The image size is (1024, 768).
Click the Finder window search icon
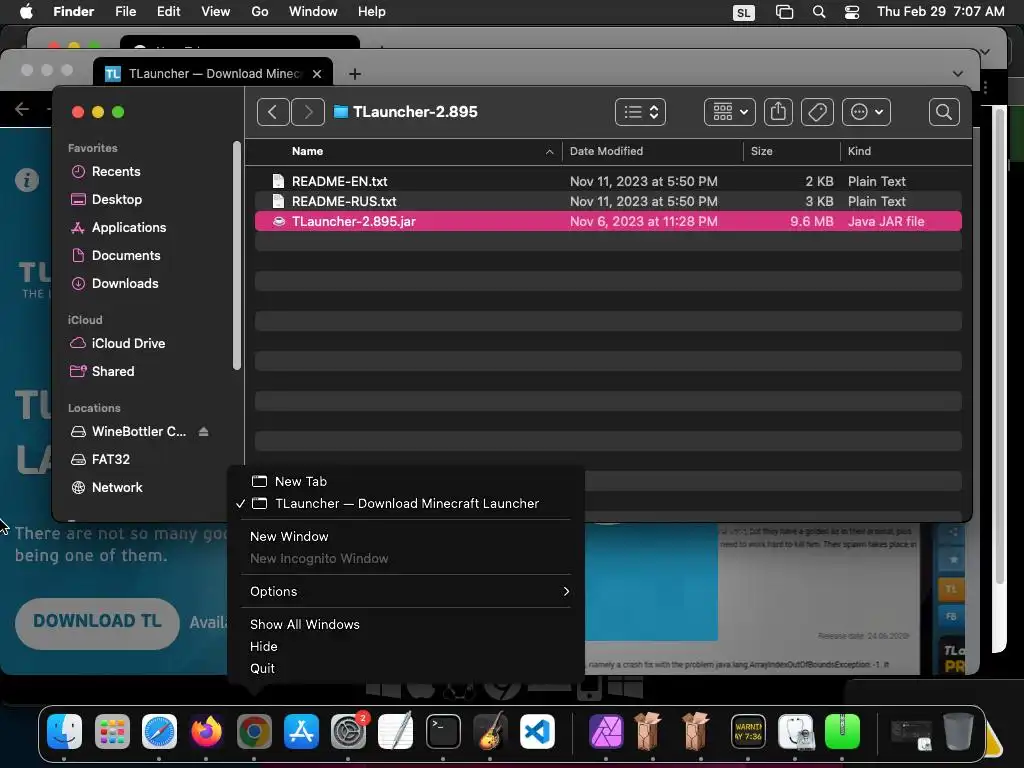click(x=944, y=112)
